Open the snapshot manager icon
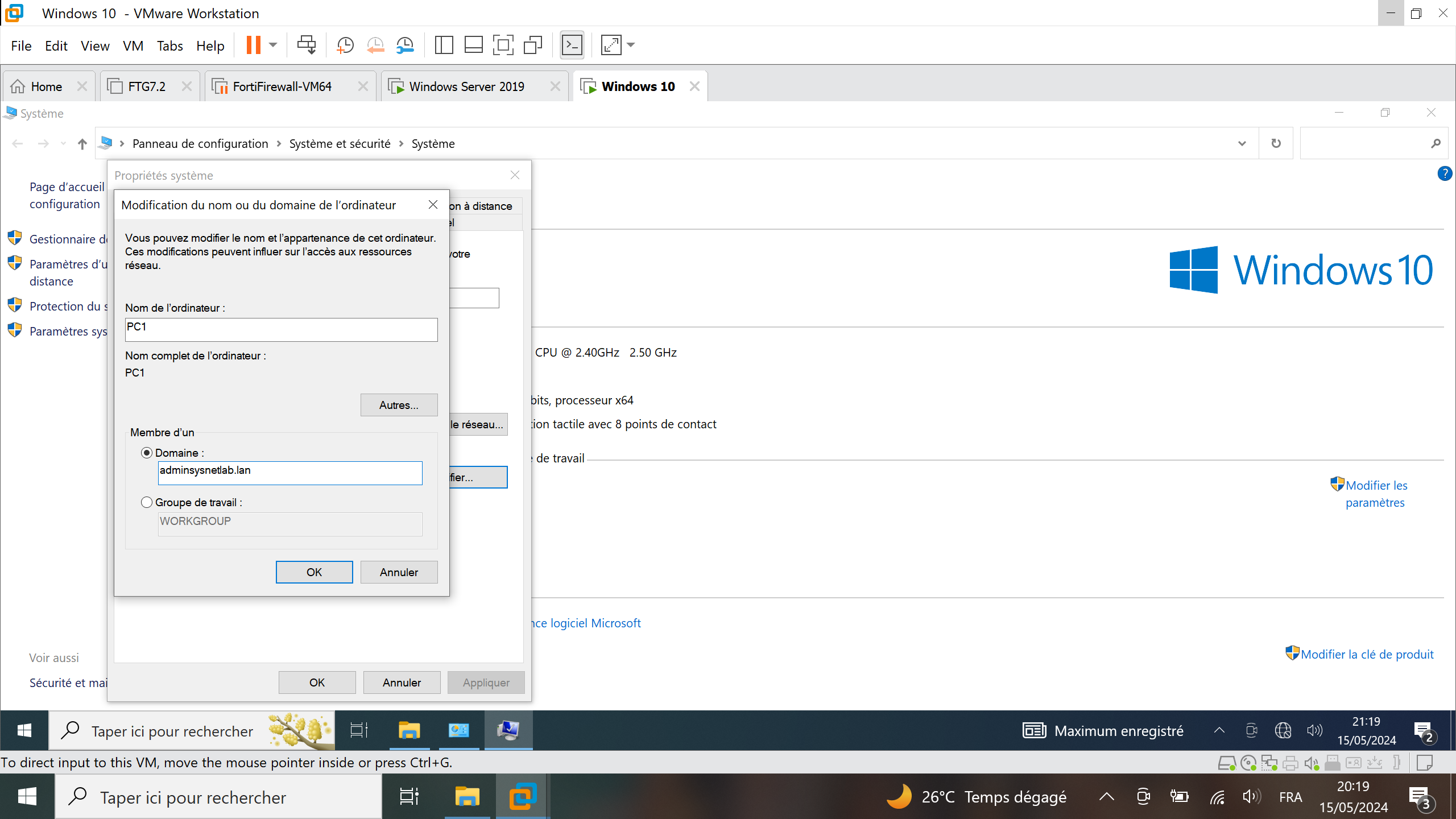The image size is (1456, 819). [x=405, y=45]
